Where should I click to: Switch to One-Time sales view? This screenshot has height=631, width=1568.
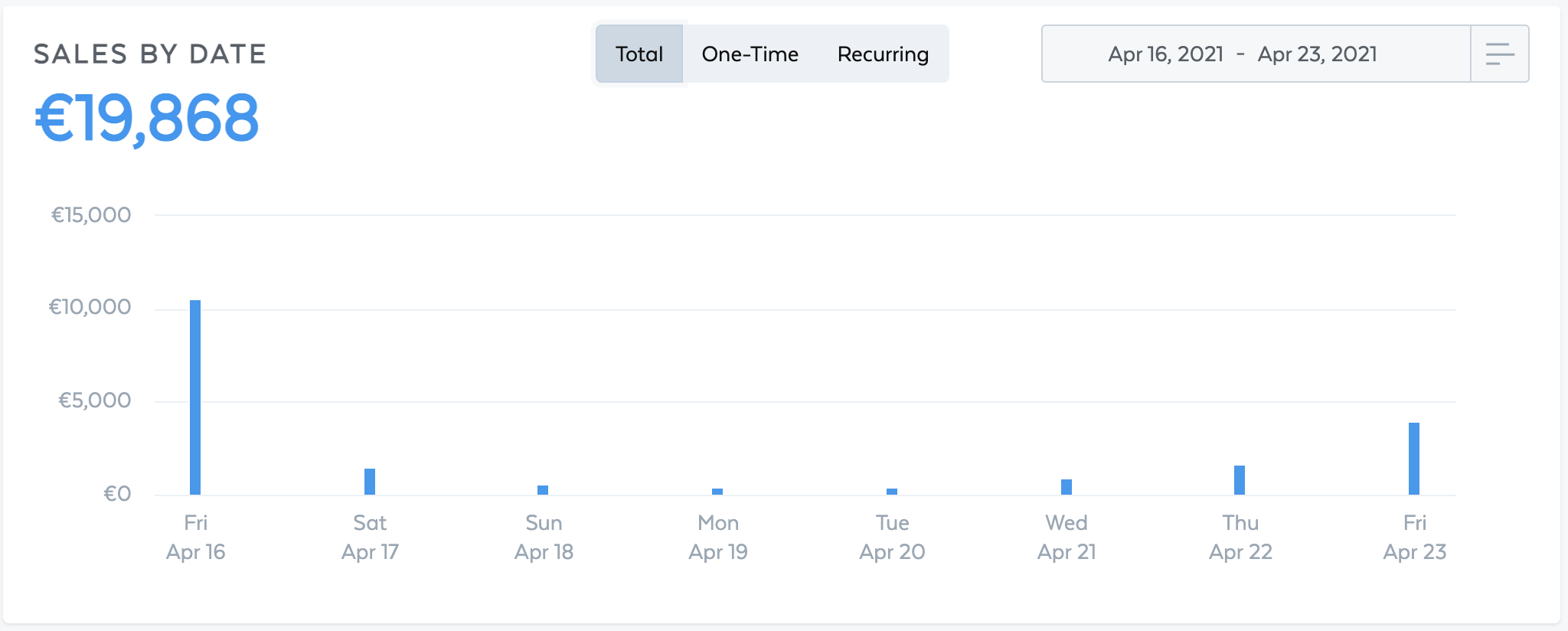click(x=750, y=54)
